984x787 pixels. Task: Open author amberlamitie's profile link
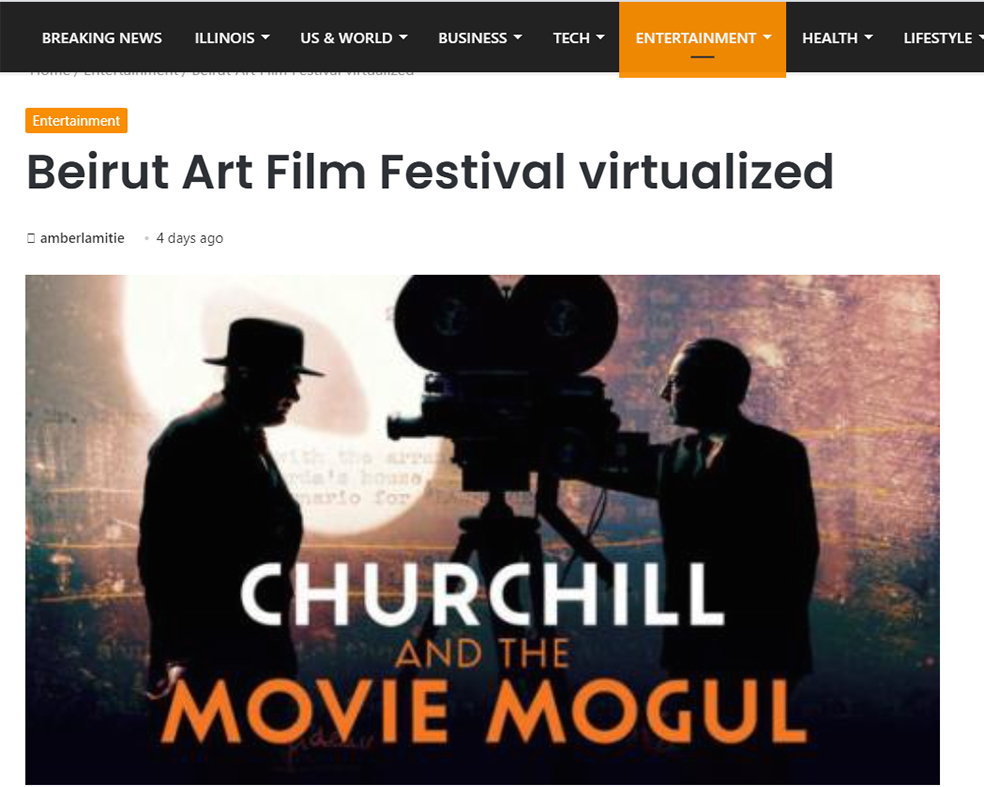point(82,238)
